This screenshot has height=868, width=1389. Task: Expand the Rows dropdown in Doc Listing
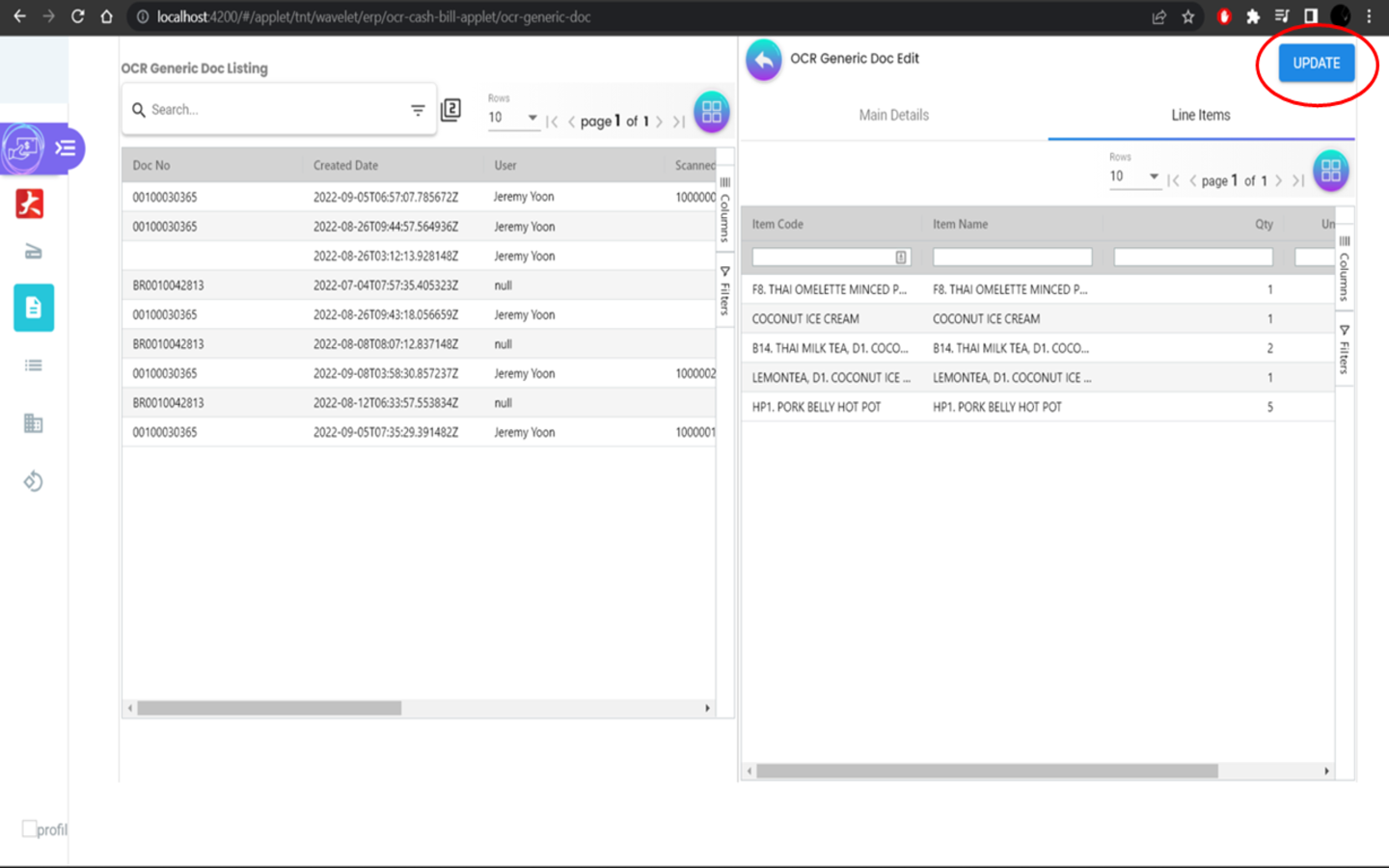(512, 118)
